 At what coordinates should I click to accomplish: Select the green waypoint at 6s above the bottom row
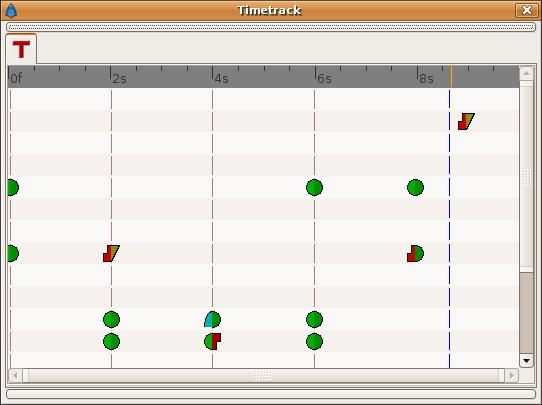click(x=315, y=319)
